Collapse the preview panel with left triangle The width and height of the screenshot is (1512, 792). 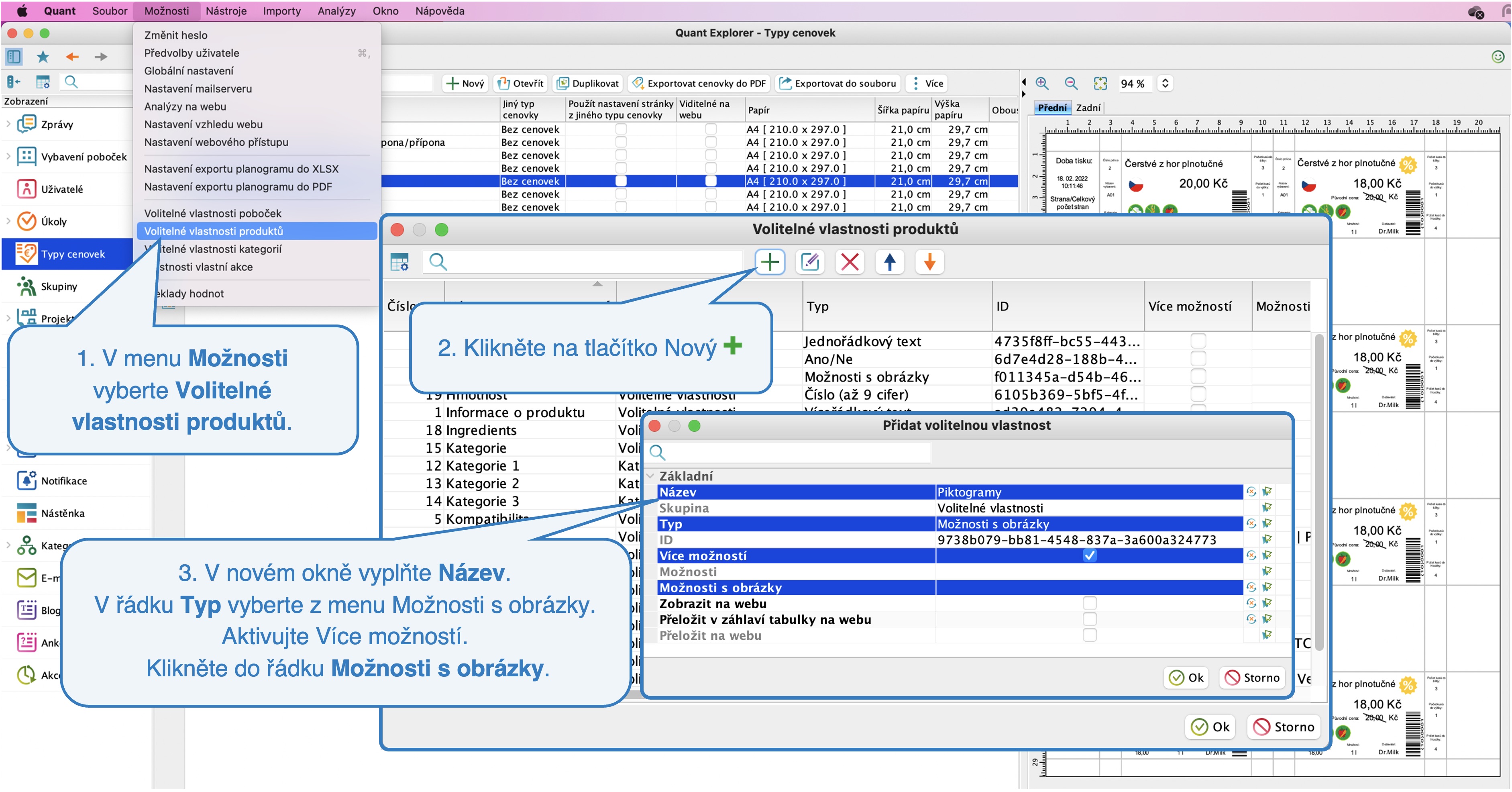(x=1024, y=82)
